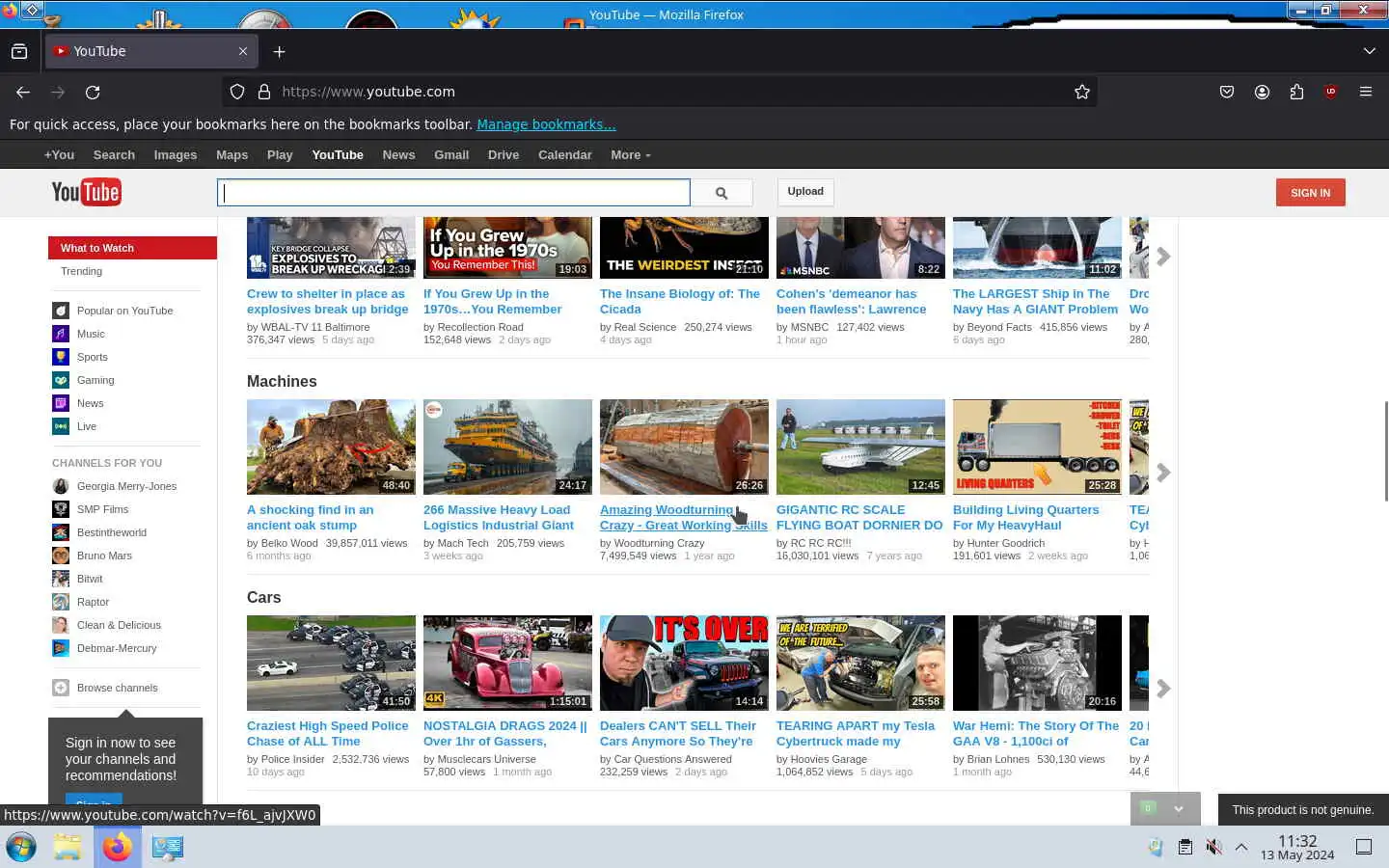The height and width of the screenshot is (868, 1389).
Task: Select the Gaming category icon
Action: click(x=61, y=380)
